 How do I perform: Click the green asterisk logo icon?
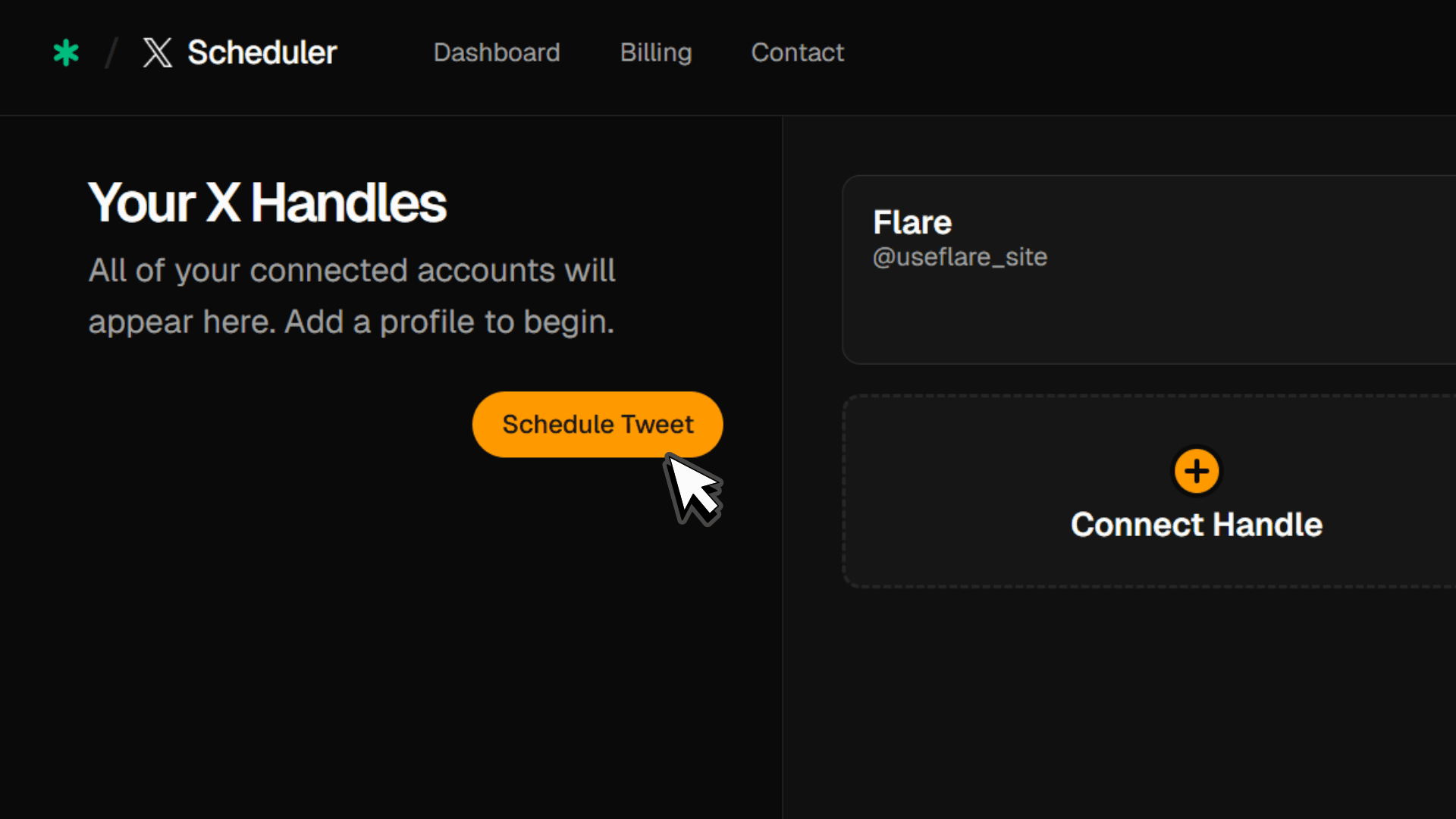(66, 53)
